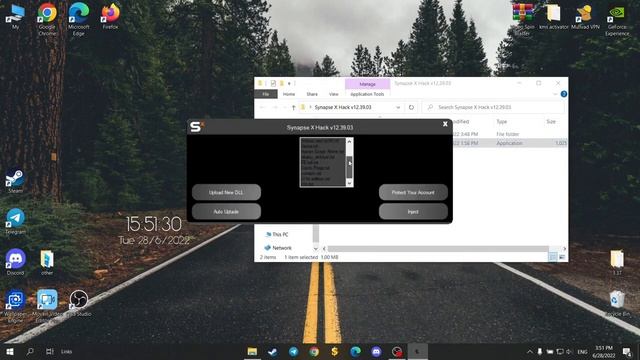The width and height of the screenshot is (640, 360).
Task: Show hidden system tray icons
Action: pyautogui.click(x=529, y=351)
